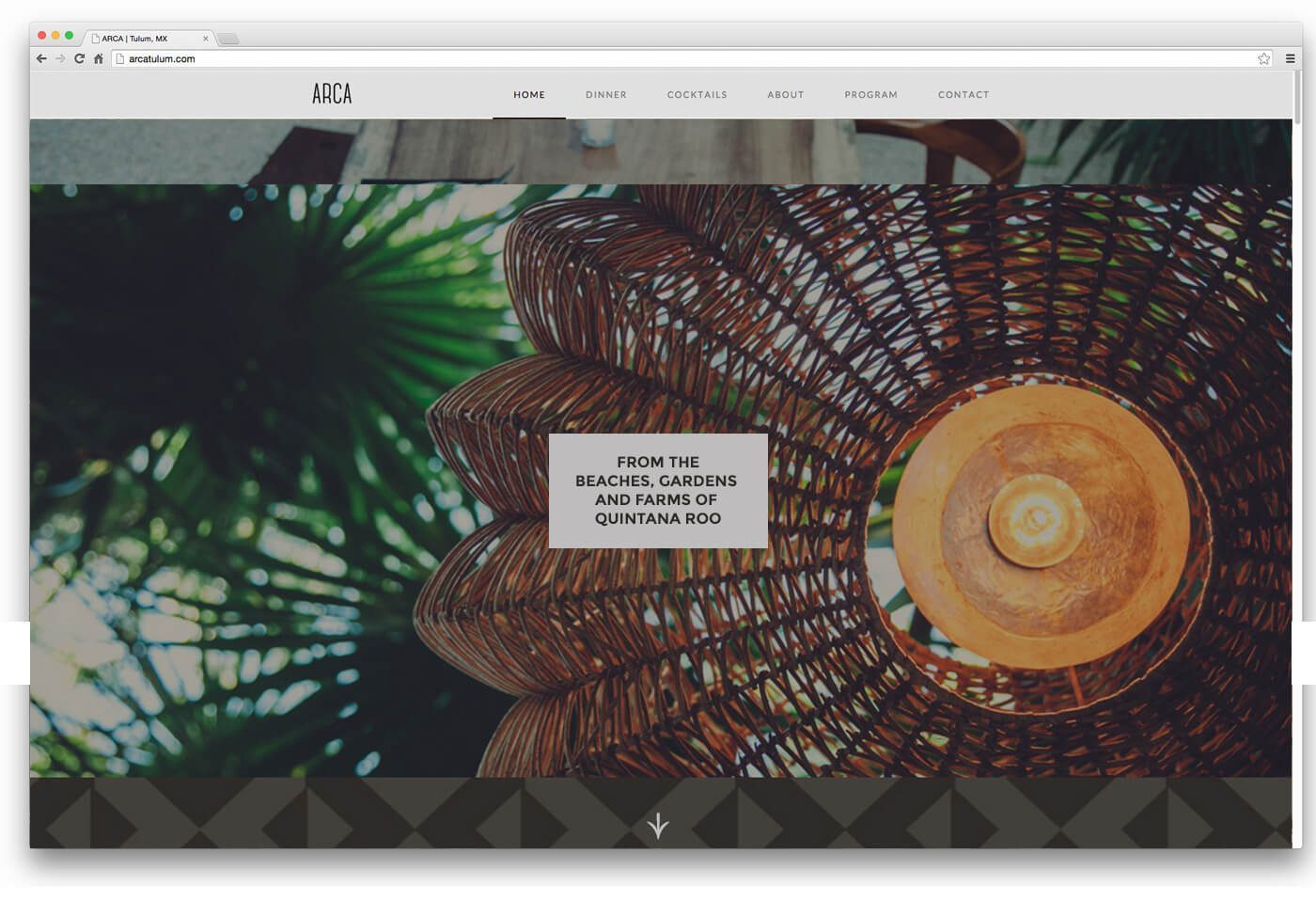Reload the arcatulum.com page
Image resolution: width=1316 pixels, height=901 pixels.
pyautogui.click(x=80, y=58)
